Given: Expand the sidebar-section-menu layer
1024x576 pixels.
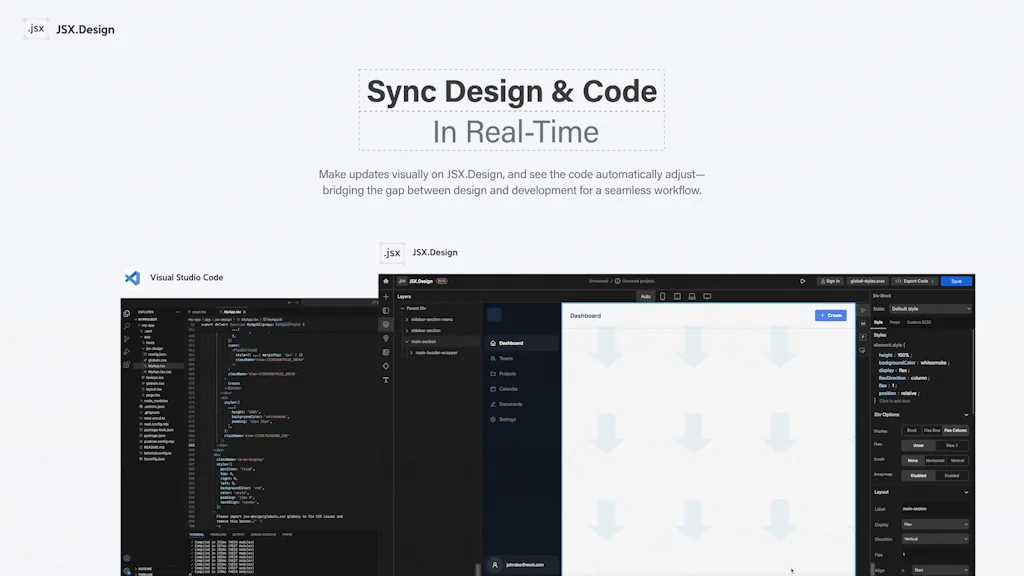Looking at the screenshot, I should [x=407, y=319].
